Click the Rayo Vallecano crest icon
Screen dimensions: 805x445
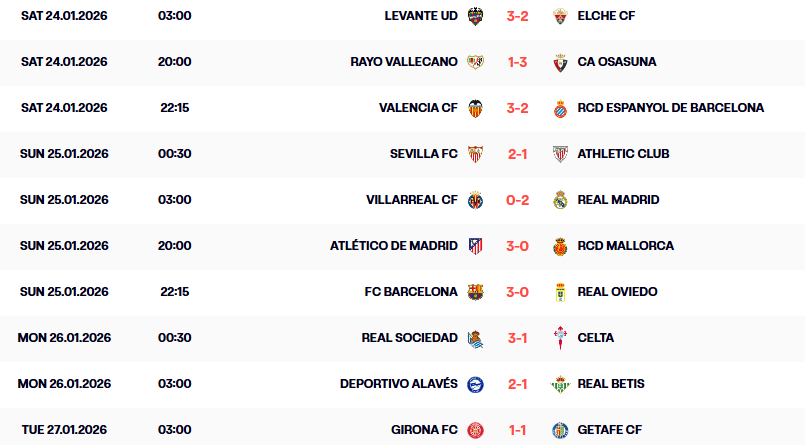click(476, 62)
